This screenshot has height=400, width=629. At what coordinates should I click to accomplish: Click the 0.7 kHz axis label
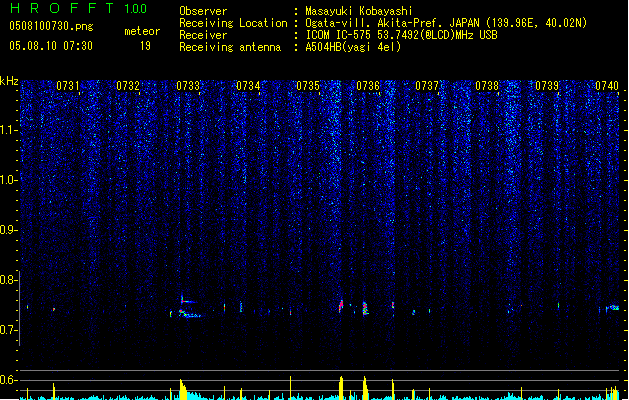(x=8, y=330)
